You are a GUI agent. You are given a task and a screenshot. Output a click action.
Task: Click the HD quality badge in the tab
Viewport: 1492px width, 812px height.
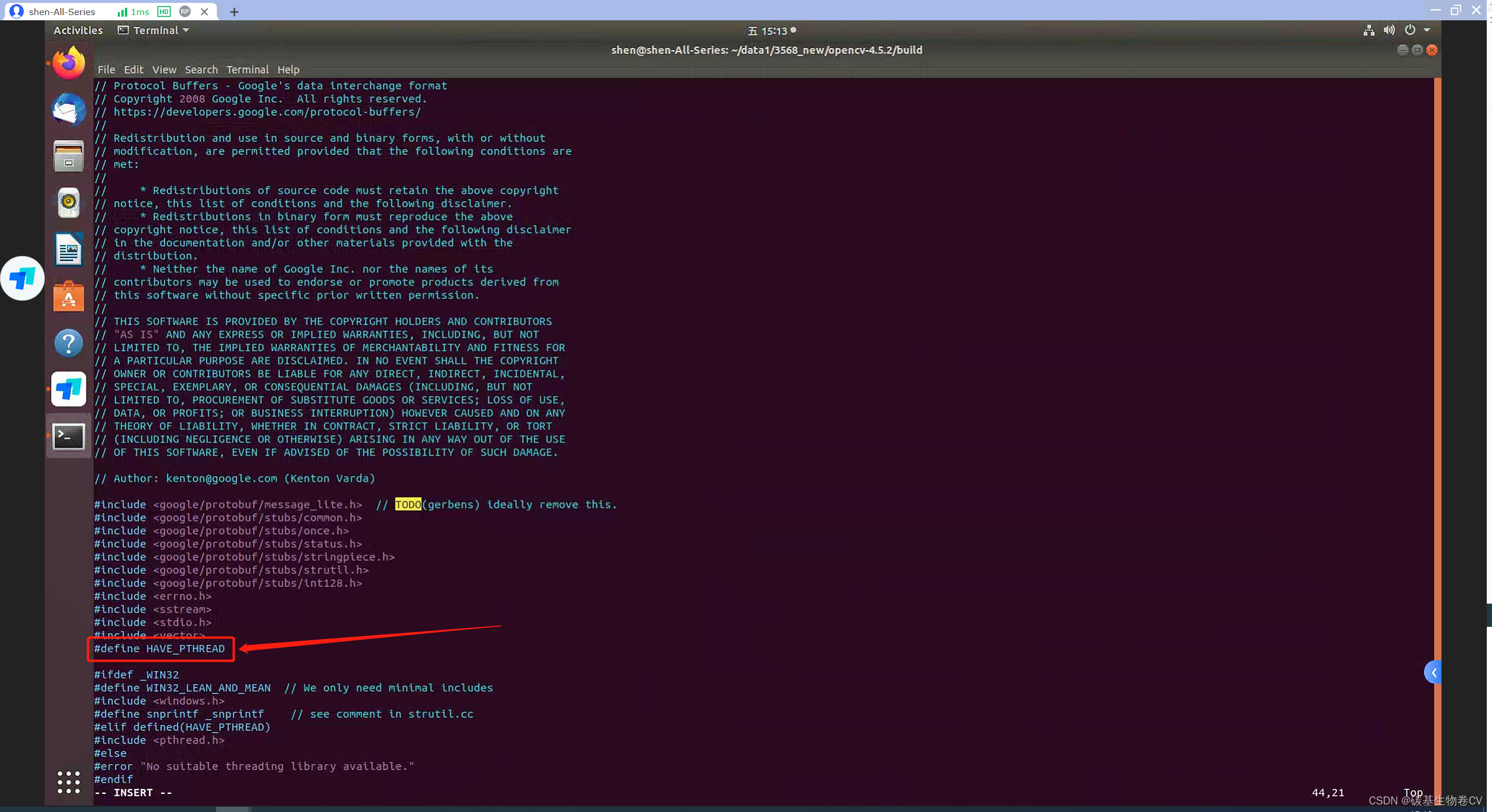(x=164, y=12)
